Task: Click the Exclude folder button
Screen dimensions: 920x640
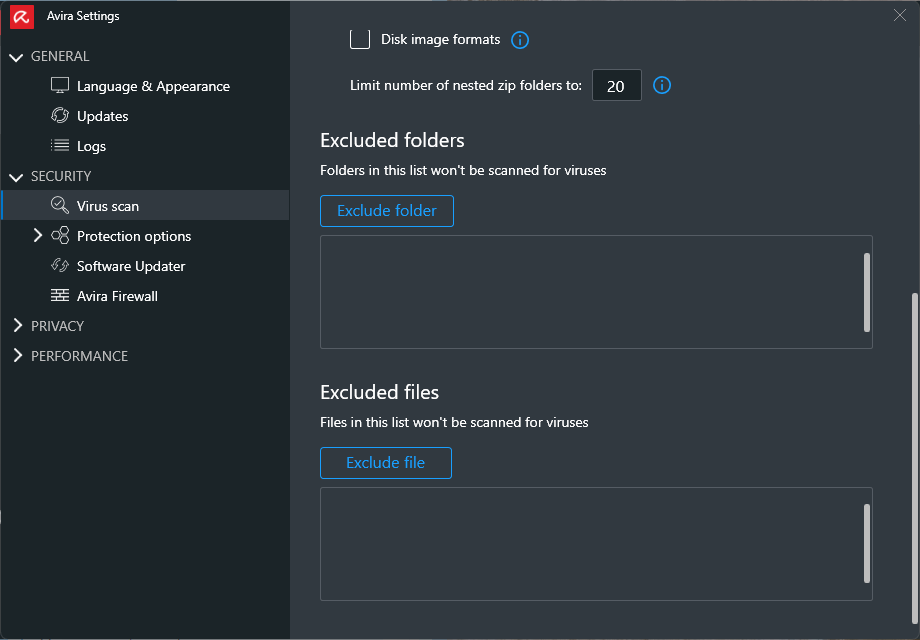Action: [387, 211]
